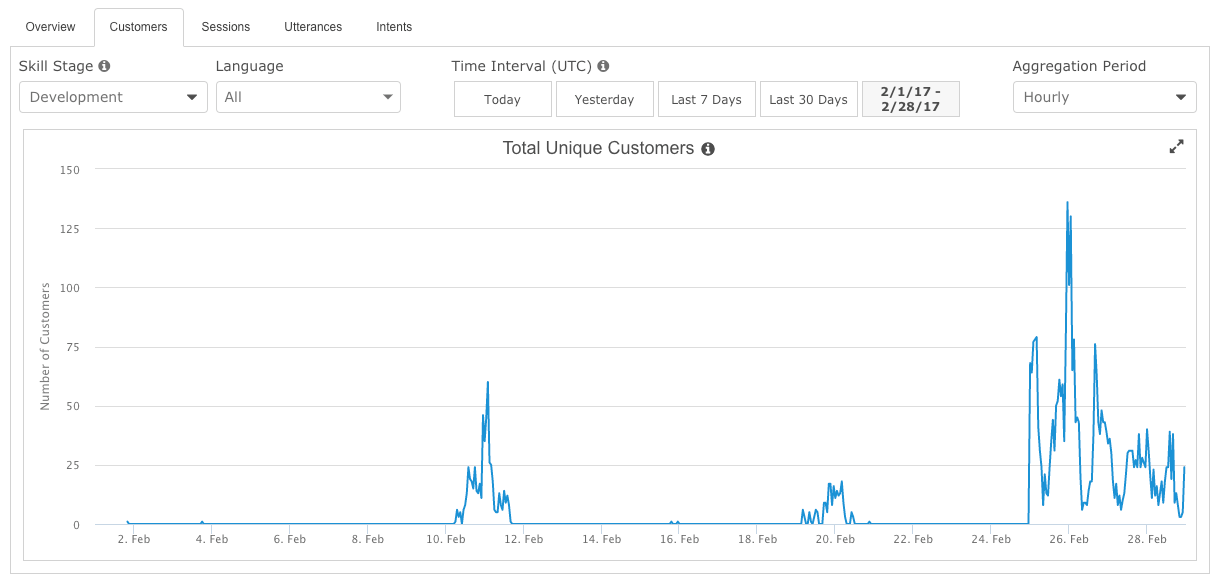The height and width of the screenshot is (585, 1224).
Task: Open the Hourly aggregation period menu
Action: tap(1104, 97)
